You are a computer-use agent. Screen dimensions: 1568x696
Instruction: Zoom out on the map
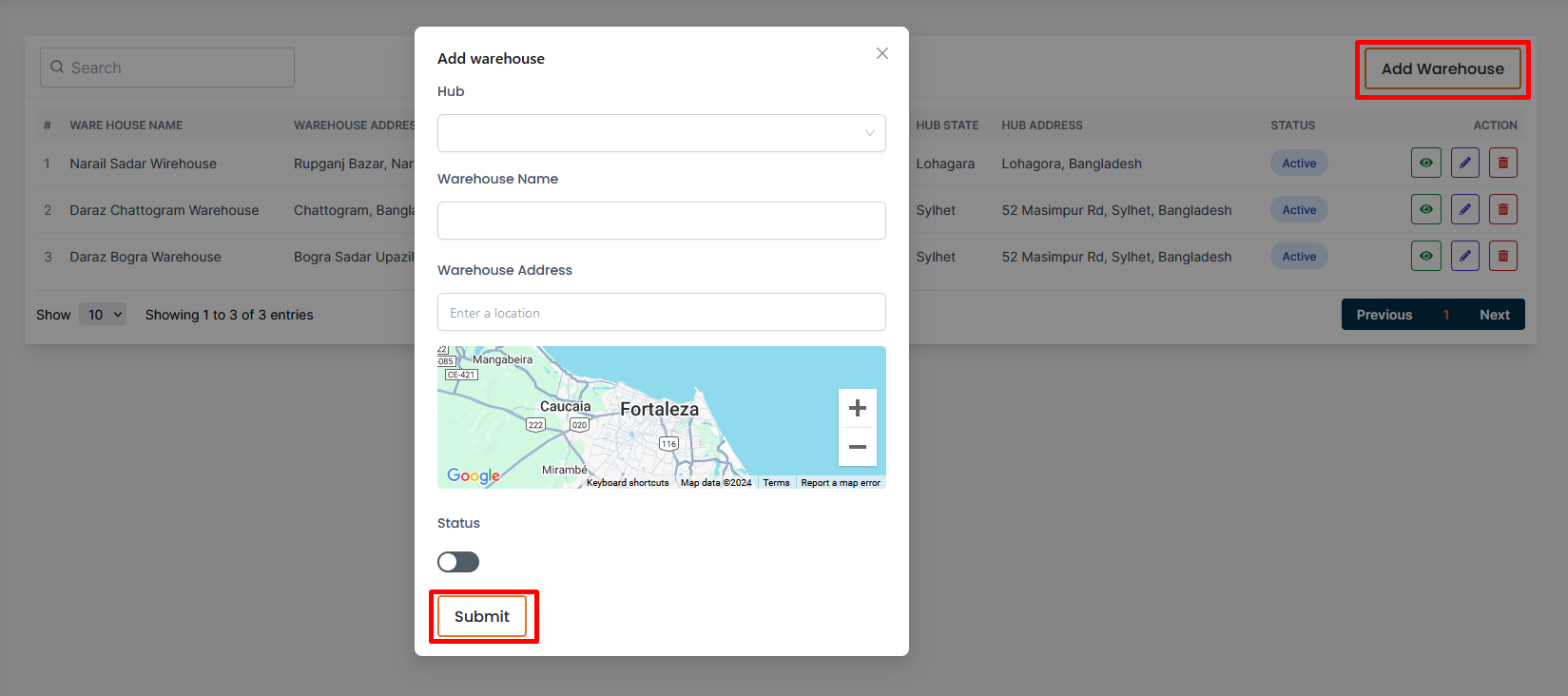pos(857,446)
